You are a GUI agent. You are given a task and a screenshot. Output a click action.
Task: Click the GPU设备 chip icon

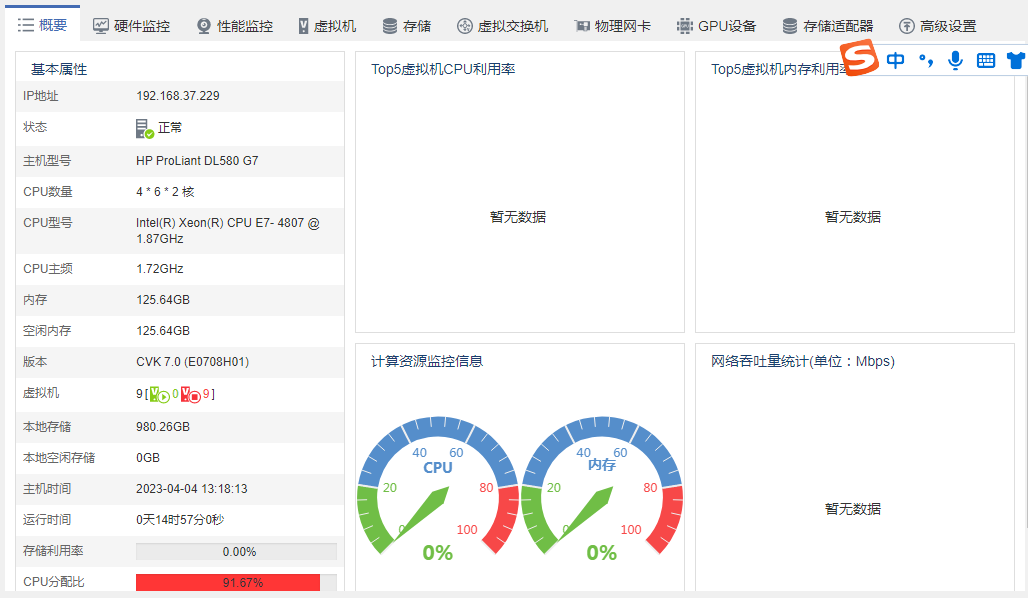click(684, 26)
